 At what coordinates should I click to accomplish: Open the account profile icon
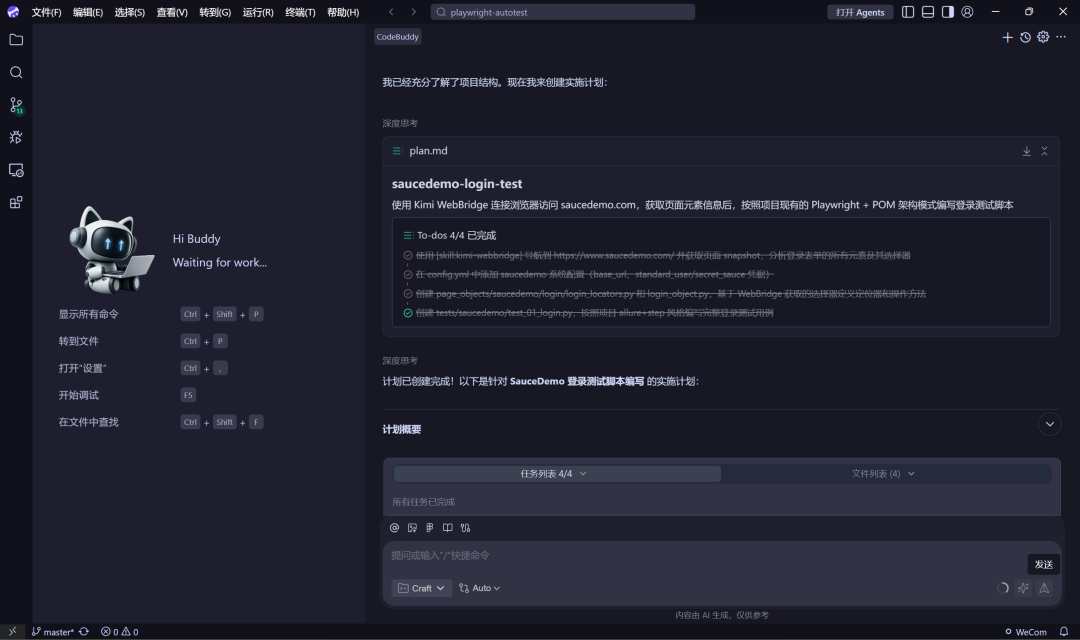967,12
